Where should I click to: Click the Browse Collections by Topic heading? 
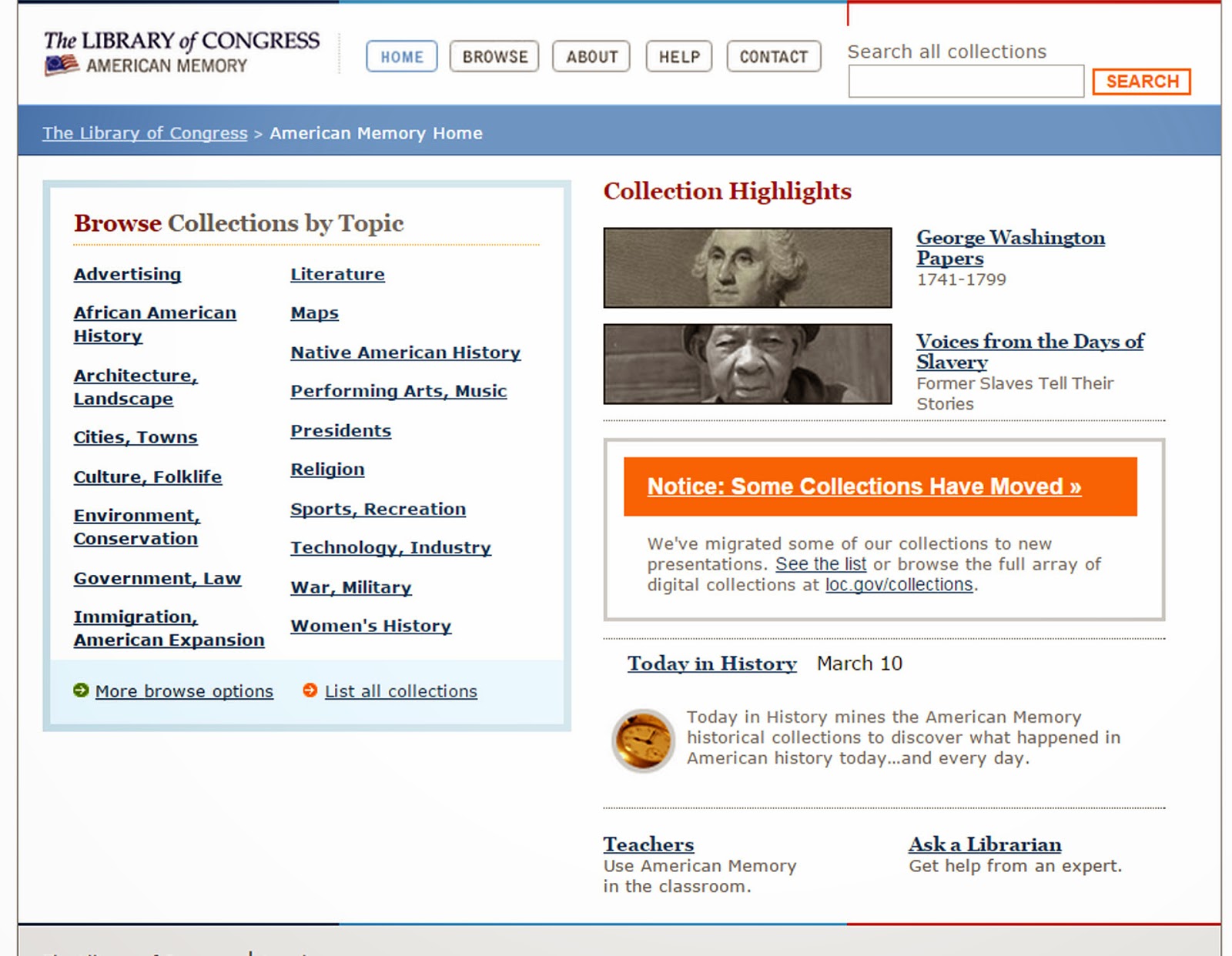click(x=239, y=223)
